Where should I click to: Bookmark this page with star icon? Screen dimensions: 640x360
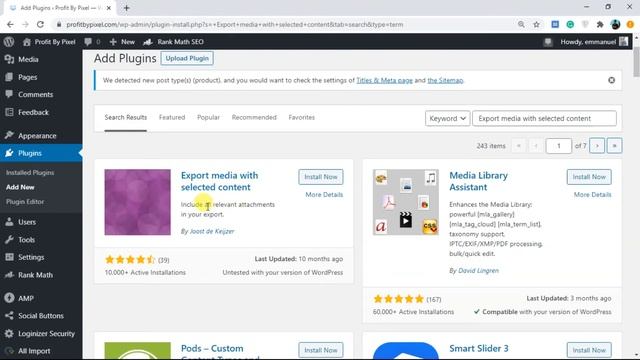tap(536, 24)
